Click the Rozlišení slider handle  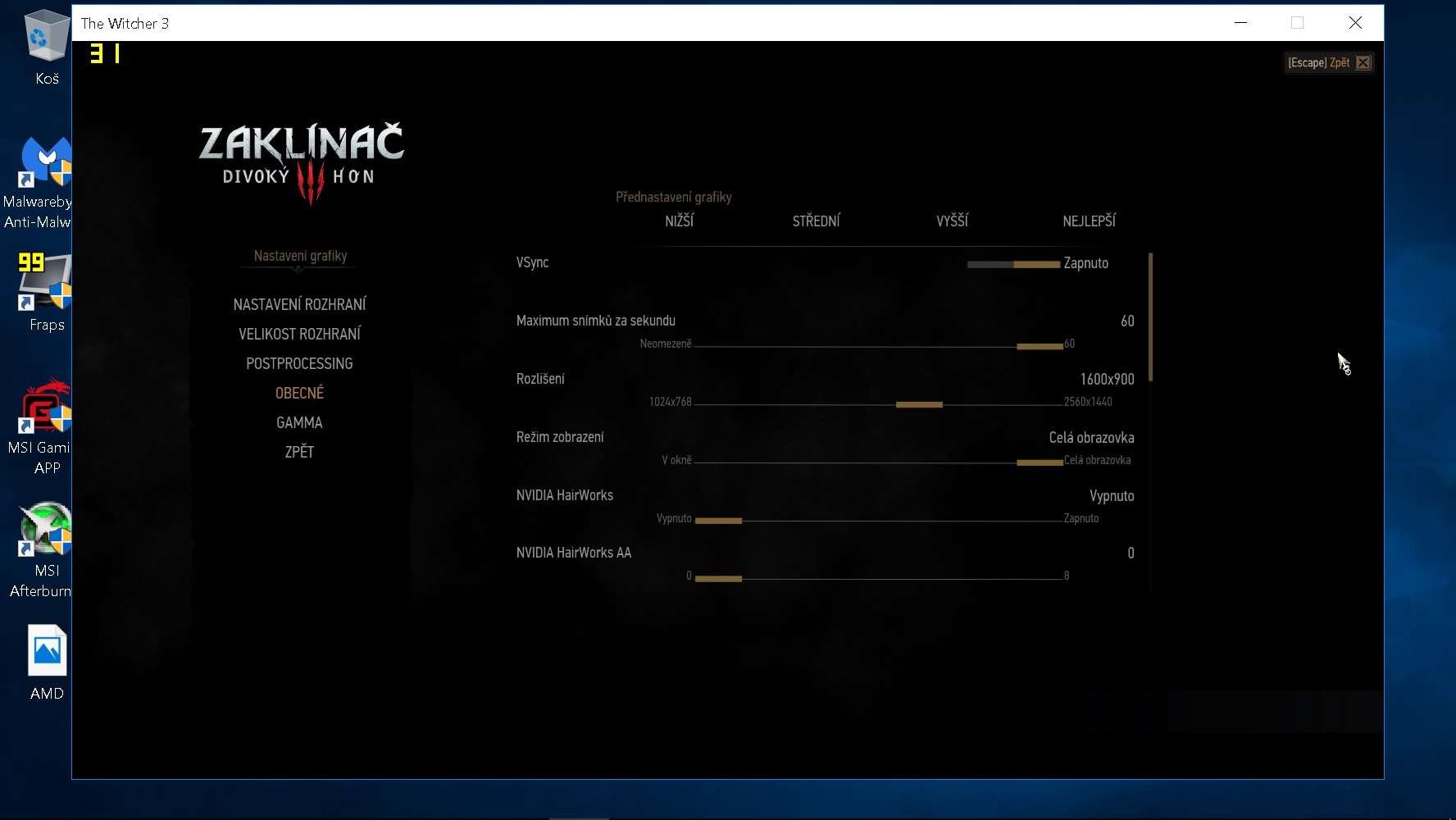tap(919, 404)
